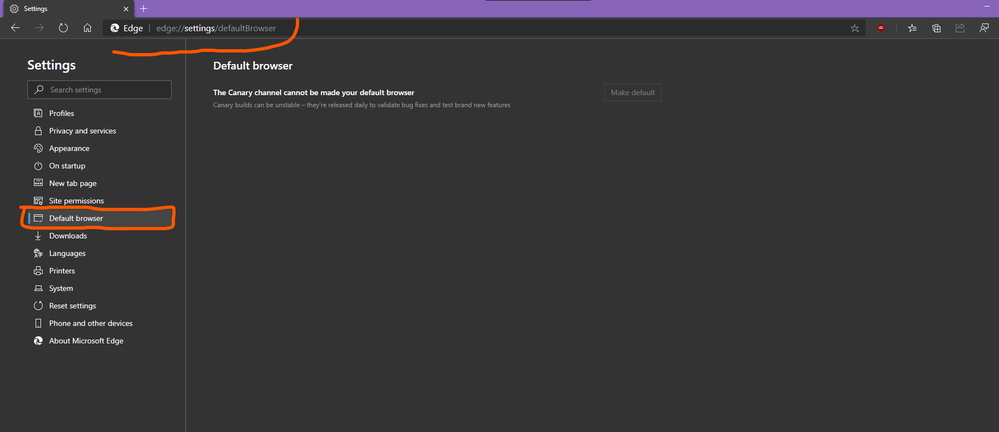
Task: Add this page to favorites star
Action: pos(854,28)
